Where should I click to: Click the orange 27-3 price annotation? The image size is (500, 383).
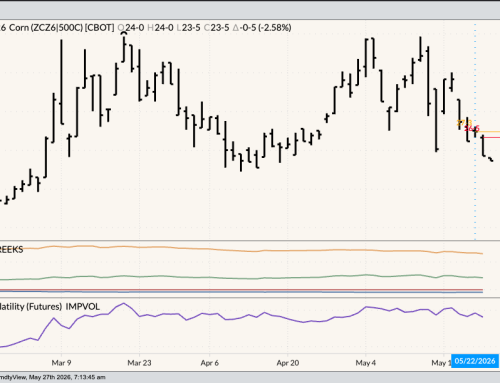click(464, 123)
